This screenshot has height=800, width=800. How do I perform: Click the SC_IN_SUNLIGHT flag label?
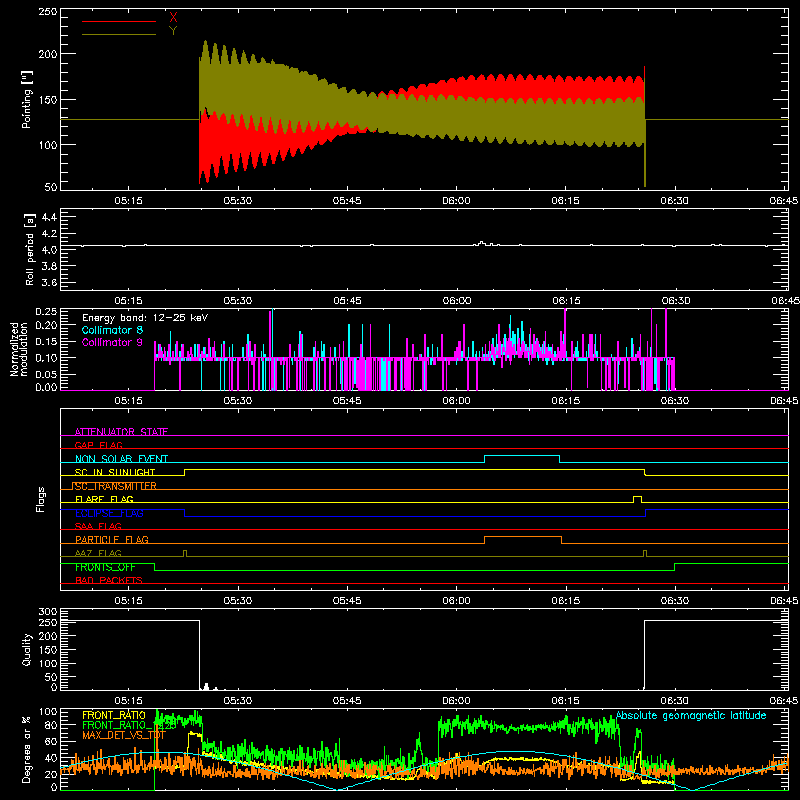pyautogui.click(x=115, y=472)
